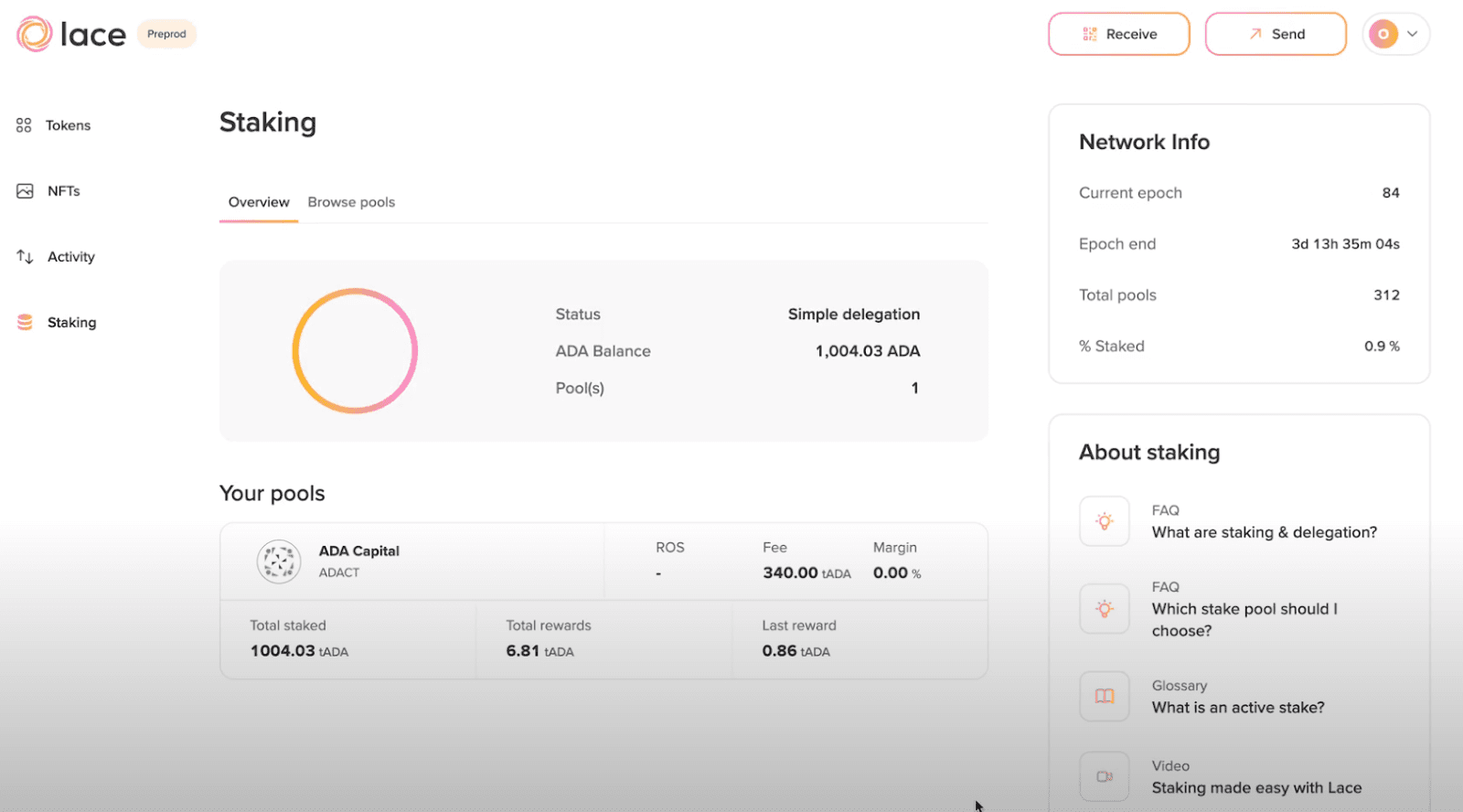Screen dimensions: 1463x812
Task: Click the ADA Capital pool logo
Action: 279,561
